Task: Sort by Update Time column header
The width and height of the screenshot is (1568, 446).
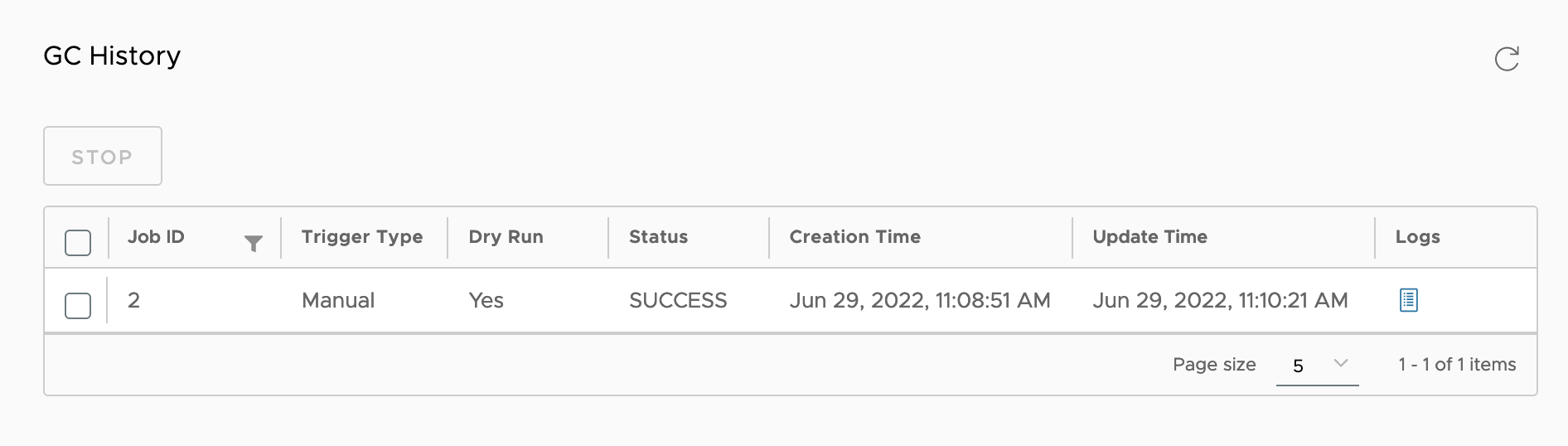Action: pyautogui.click(x=1149, y=237)
